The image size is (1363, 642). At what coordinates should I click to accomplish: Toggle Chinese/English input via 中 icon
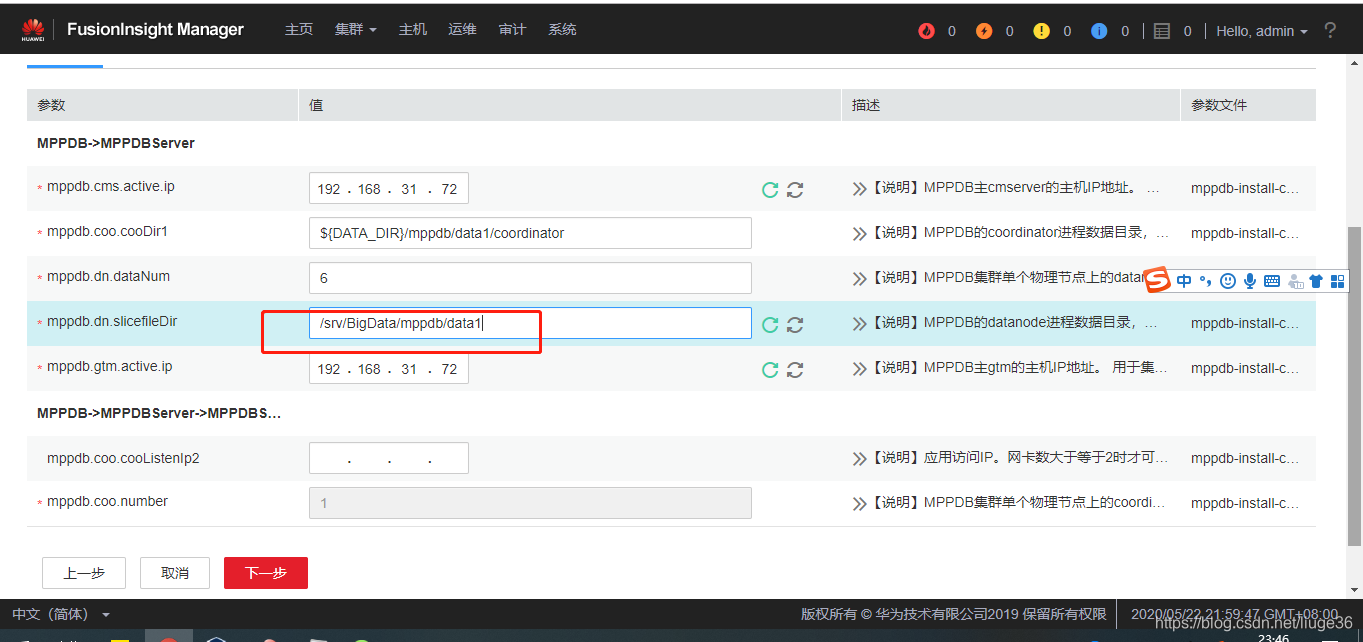pyautogui.click(x=1185, y=281)
